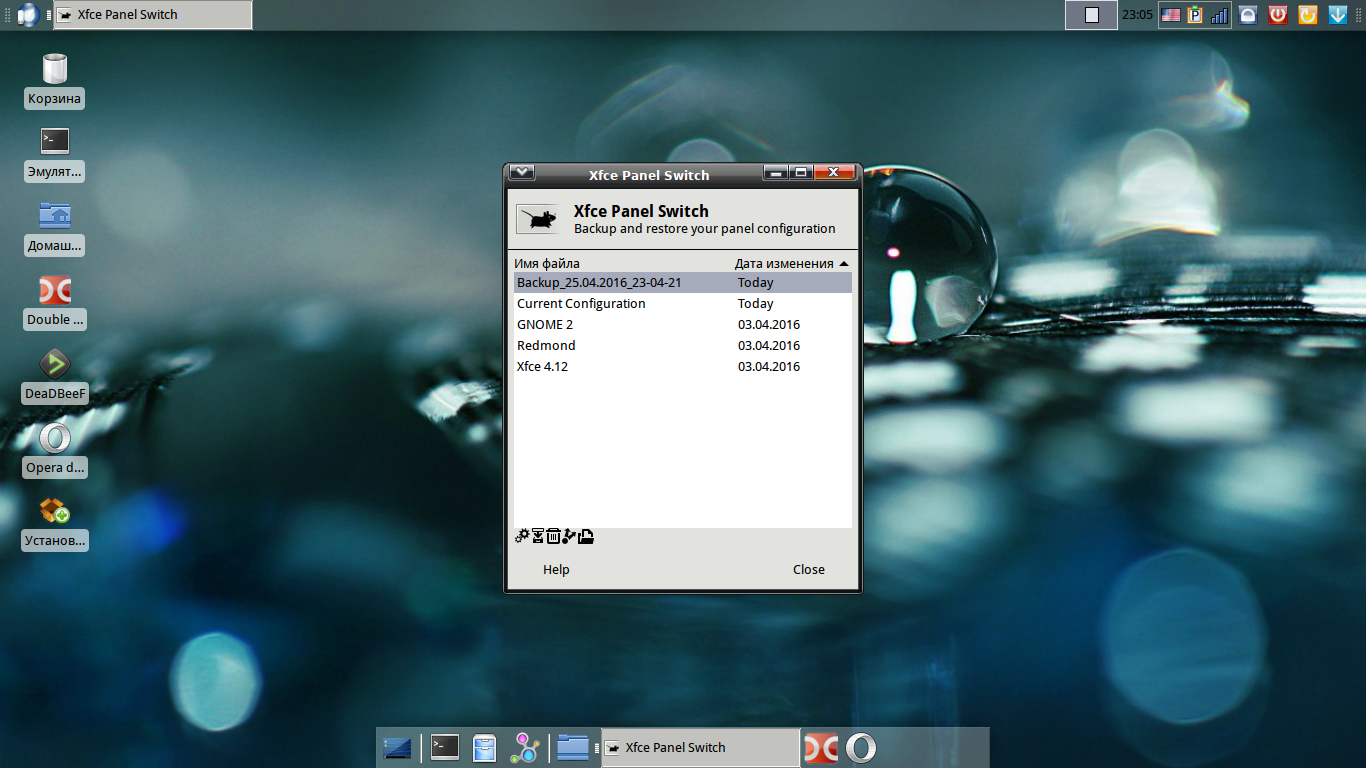This screenshot has height=768, width=1366.
Task: Select the Current Configuration entry
Action: pos(683,304)
